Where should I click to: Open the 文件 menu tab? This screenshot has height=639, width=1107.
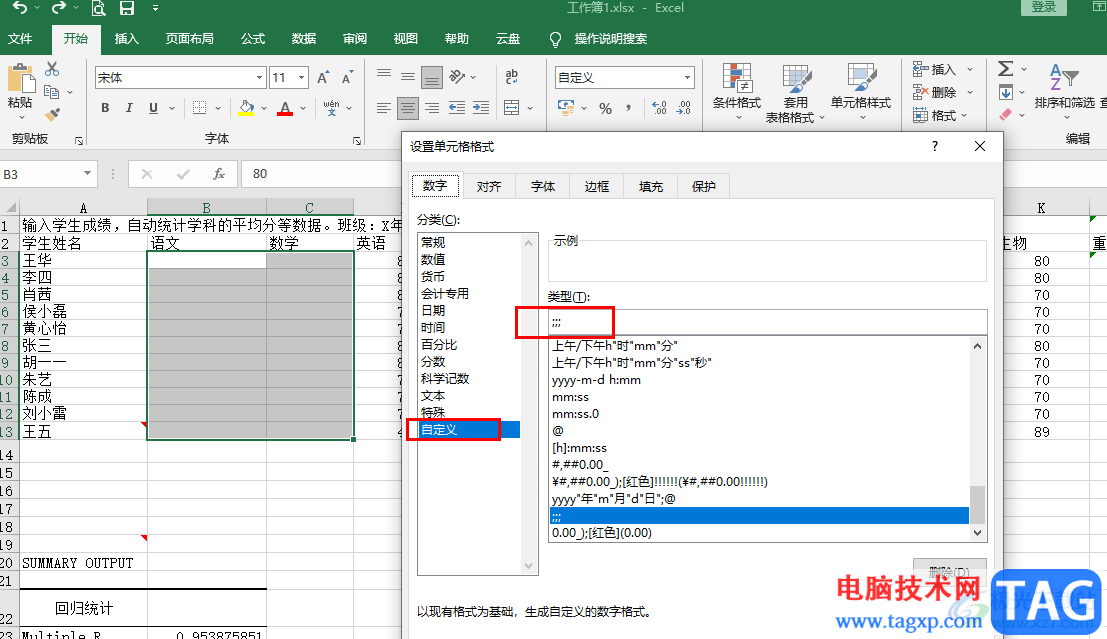[20, 39]
